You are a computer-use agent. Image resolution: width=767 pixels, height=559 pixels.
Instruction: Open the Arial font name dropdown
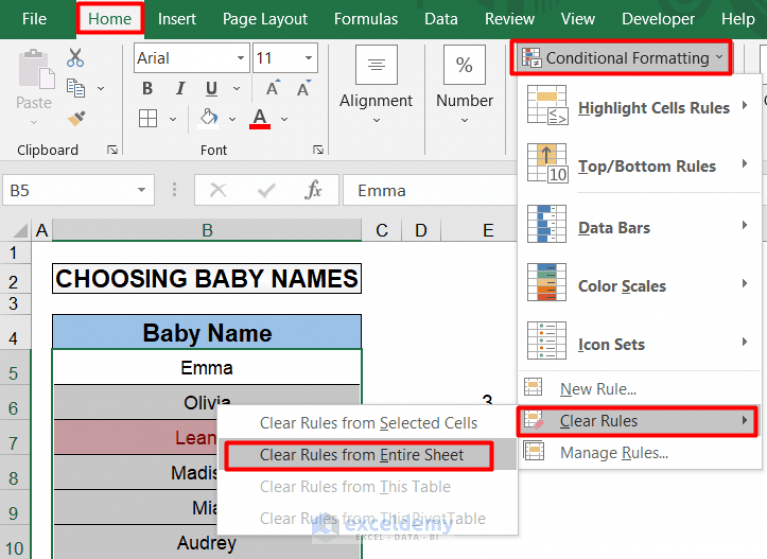coord(241,58)
